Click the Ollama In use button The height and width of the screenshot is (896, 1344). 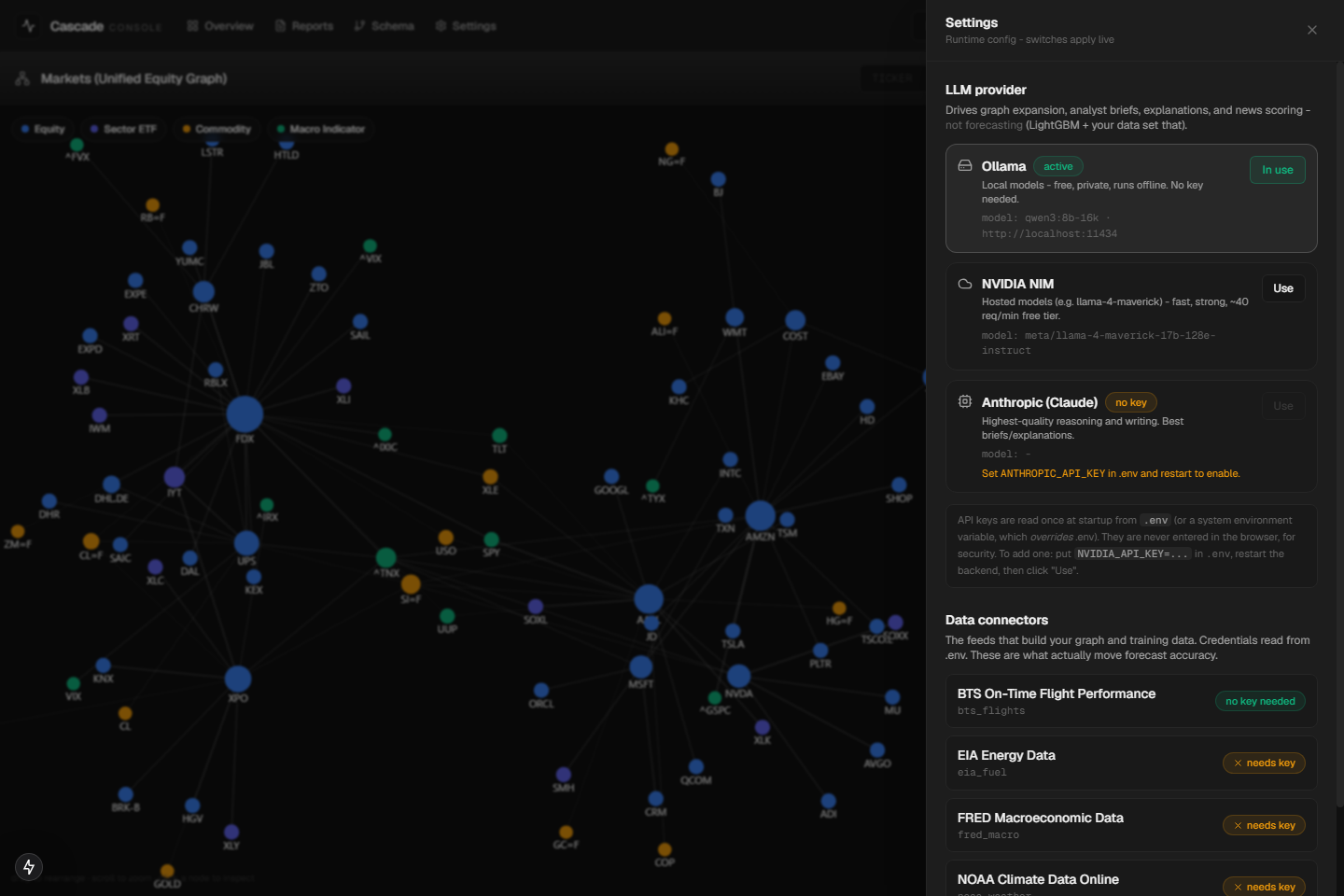[x=1278, y=170]
